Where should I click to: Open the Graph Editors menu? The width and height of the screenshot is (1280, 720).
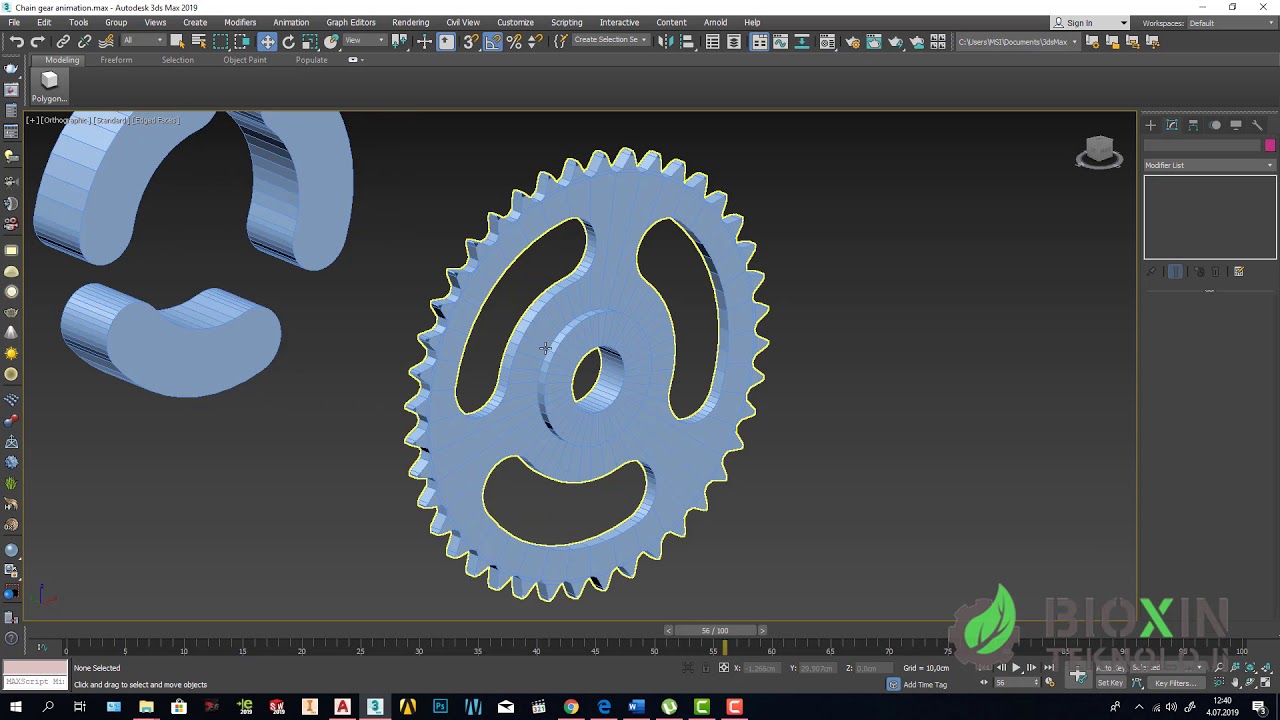351,22
